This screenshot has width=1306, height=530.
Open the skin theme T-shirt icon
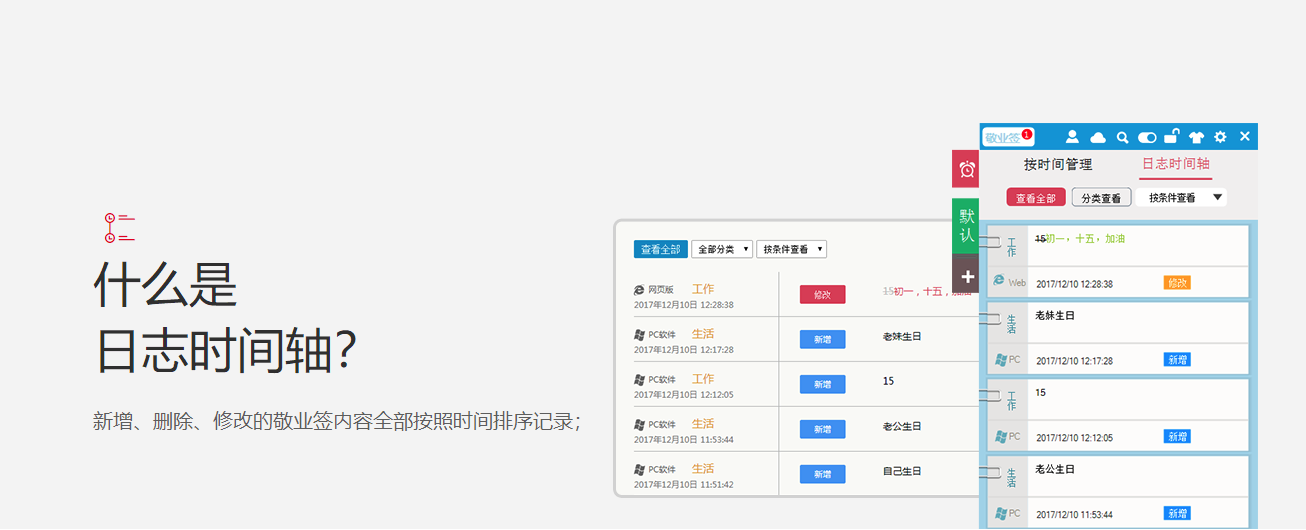click(1196, 137)
